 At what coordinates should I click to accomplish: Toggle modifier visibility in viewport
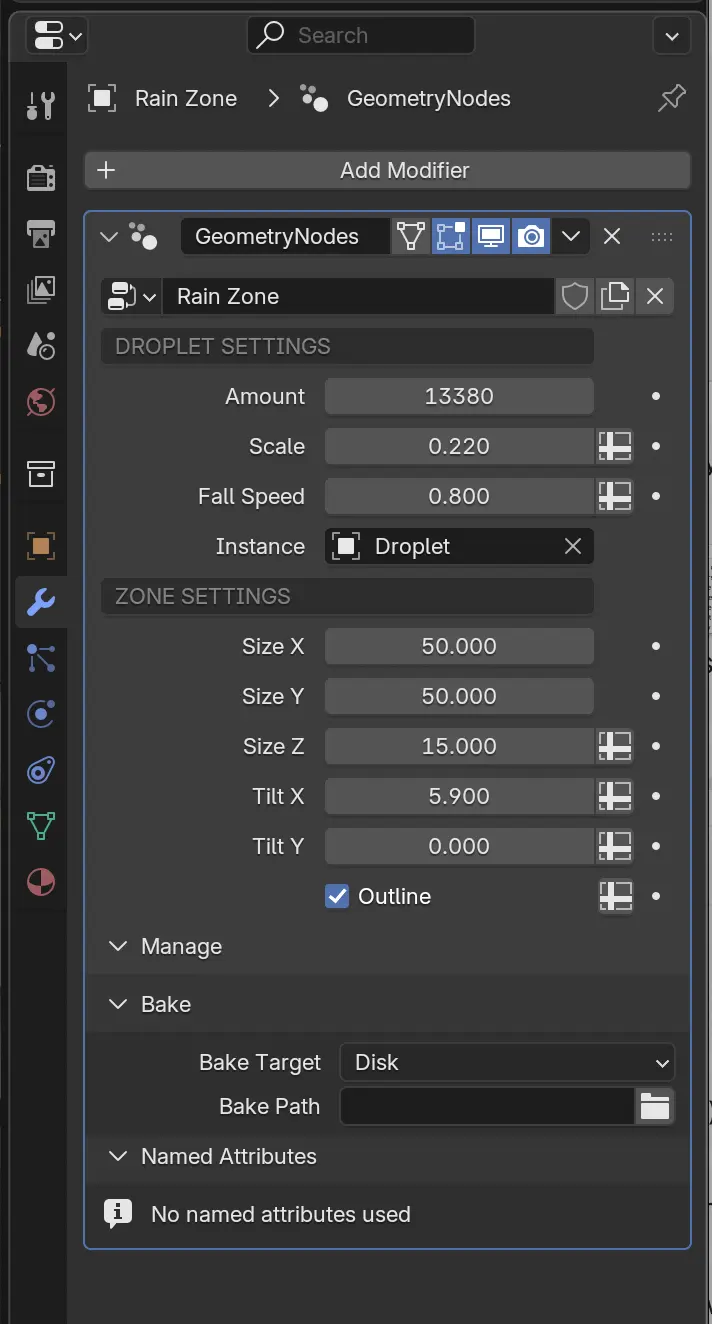click(491, 236)
